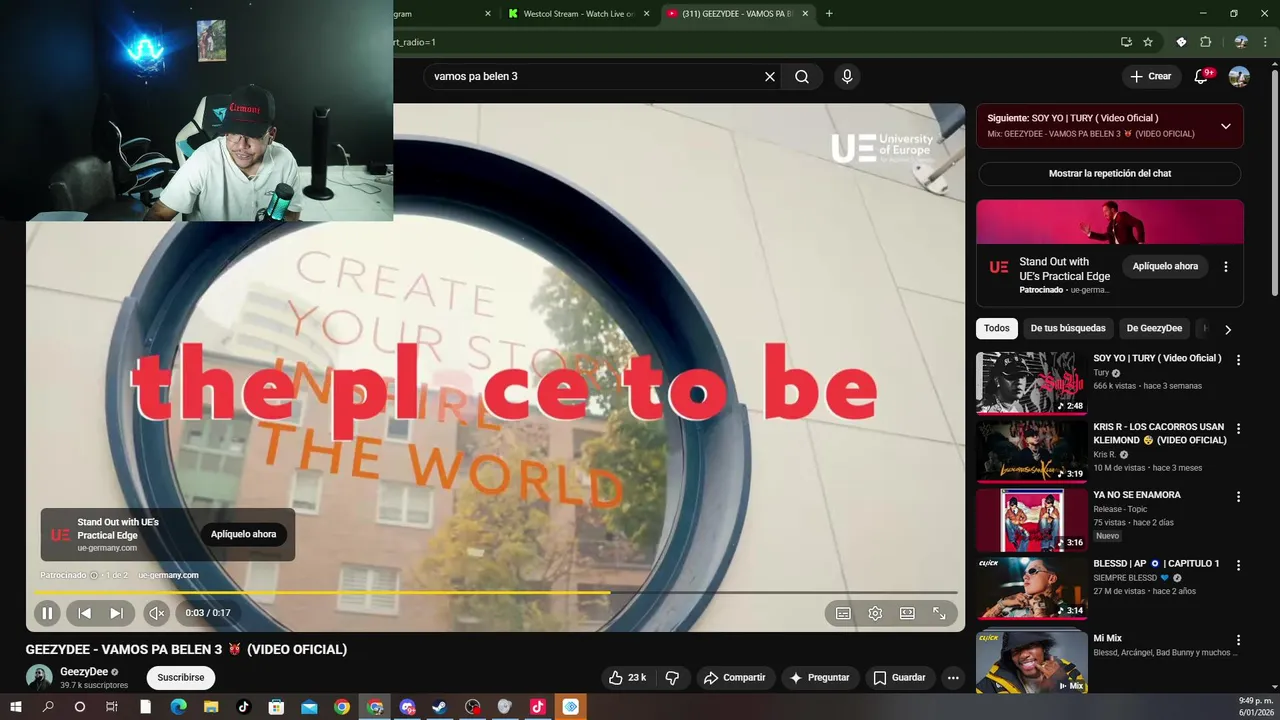Click 'Aplíquelo ahora' in the sidebar ad
Viewport: 1280px width, 720px height.
1165,267
